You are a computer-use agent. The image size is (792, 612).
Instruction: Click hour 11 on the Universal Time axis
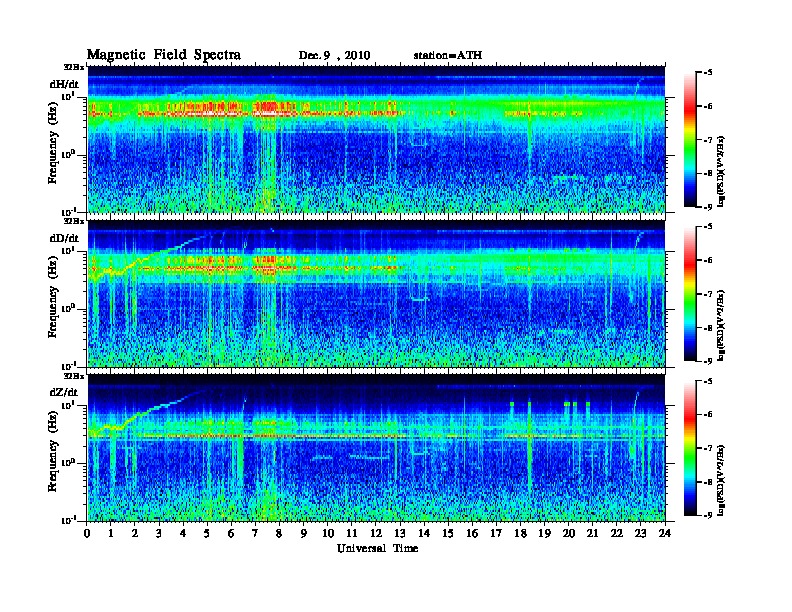[352, 534]
